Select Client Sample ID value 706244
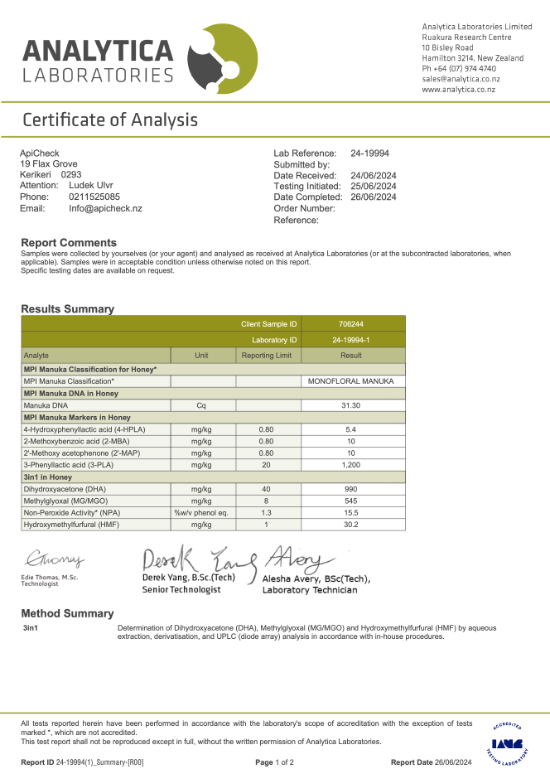This screenshot has width=550, height=780. tap(351, 324)
